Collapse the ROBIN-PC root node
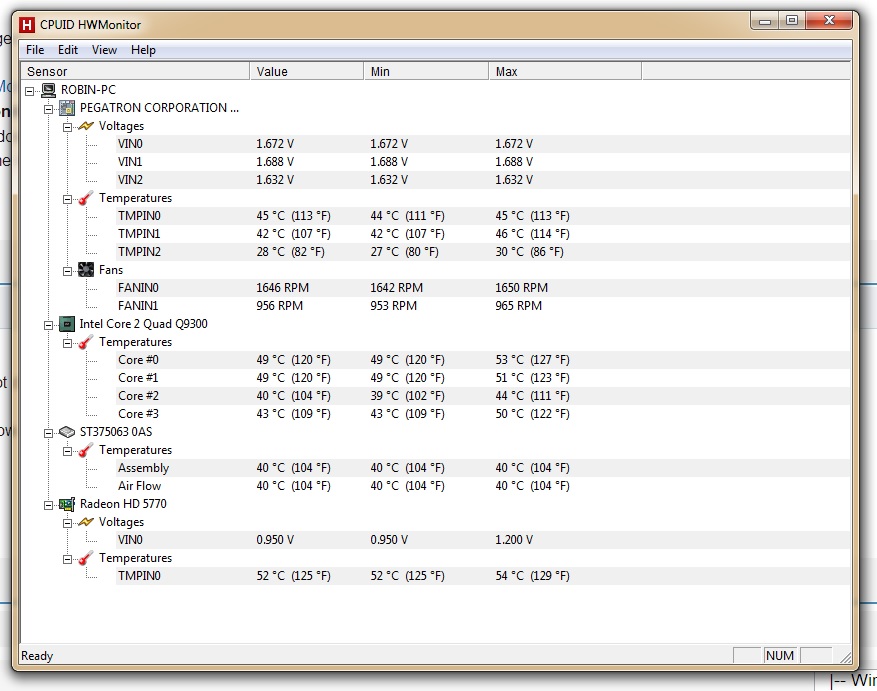The image size is (877, 691). click(x=30, y=91)
